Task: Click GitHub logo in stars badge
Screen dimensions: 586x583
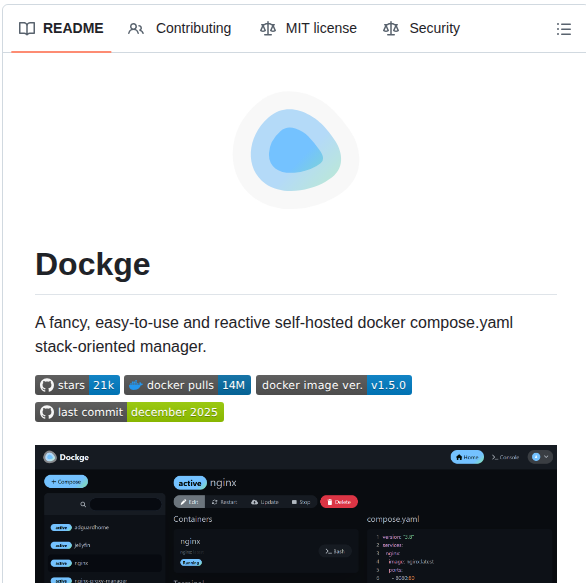Action: click(x=47, y=385)
